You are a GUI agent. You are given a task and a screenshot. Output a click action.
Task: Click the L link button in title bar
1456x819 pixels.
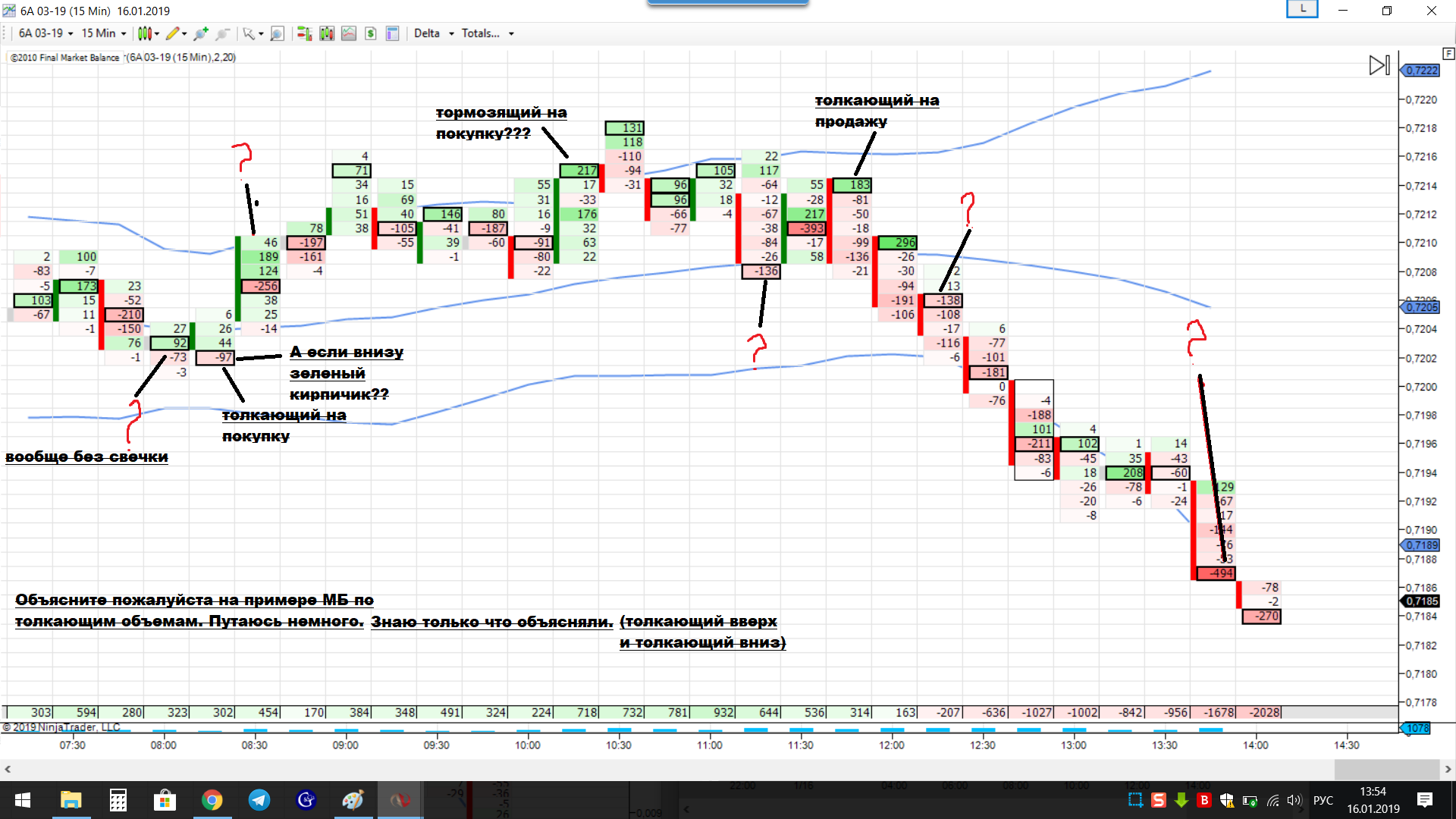pyautogui.click(x=1302, y=9)
